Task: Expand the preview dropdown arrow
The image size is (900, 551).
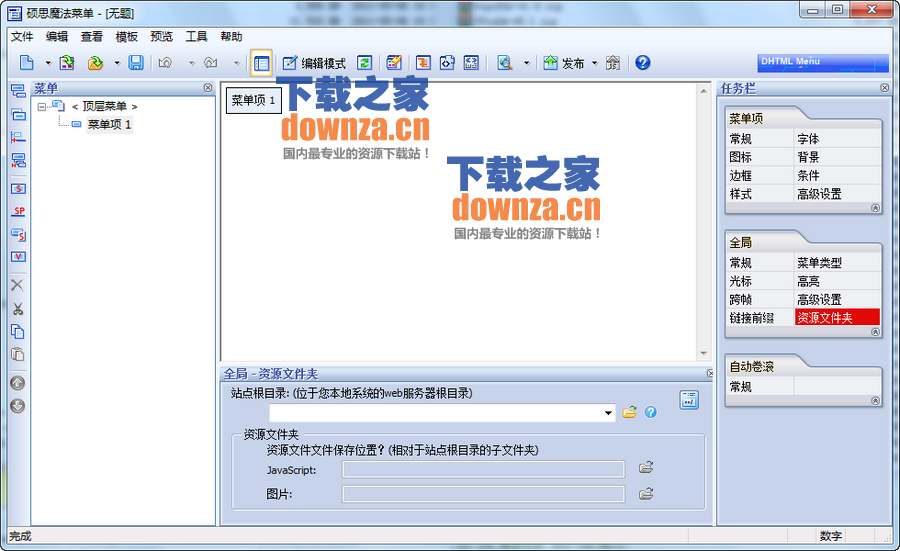Action: (x=526, y=63)
